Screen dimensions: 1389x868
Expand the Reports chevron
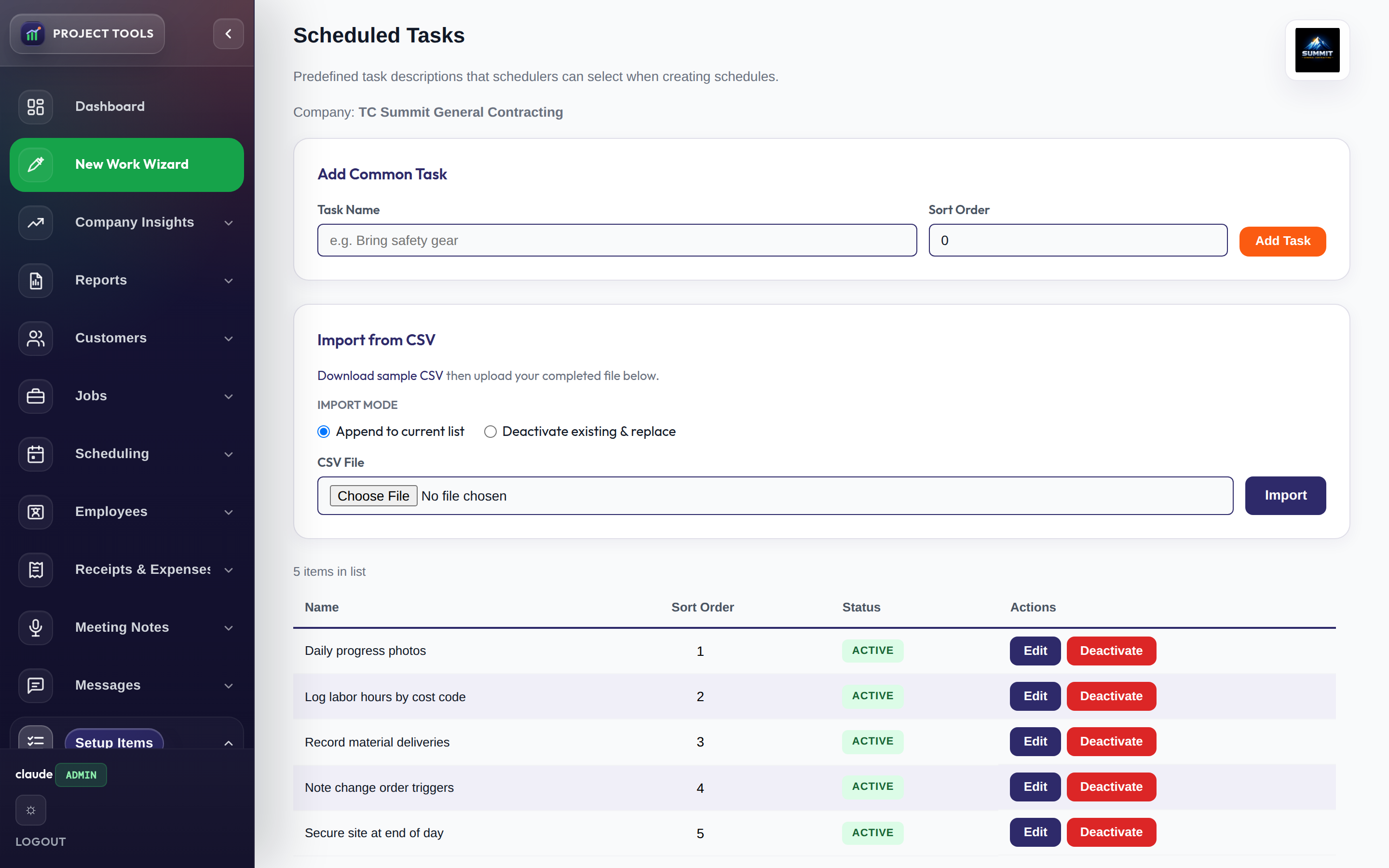229,281
